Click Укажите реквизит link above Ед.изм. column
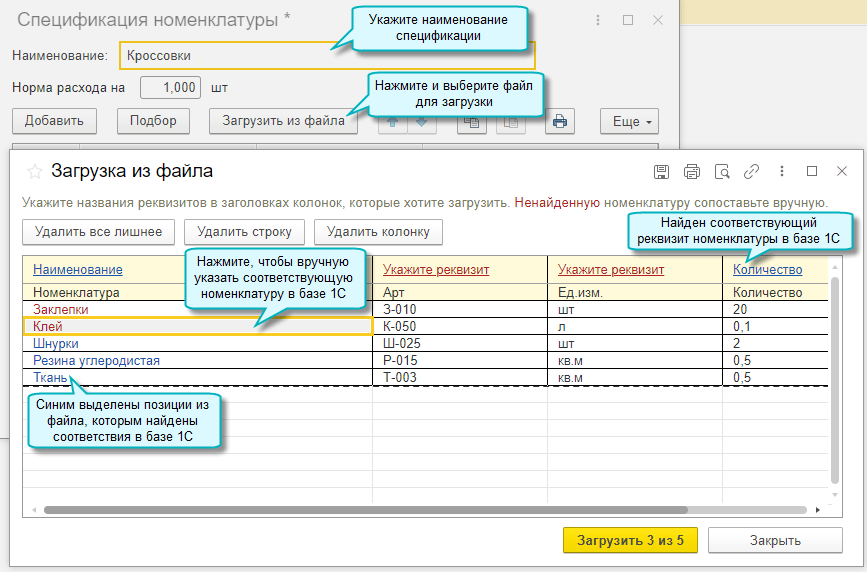The width and height of the screenshot is (867, 572). [x=610, y=269]
